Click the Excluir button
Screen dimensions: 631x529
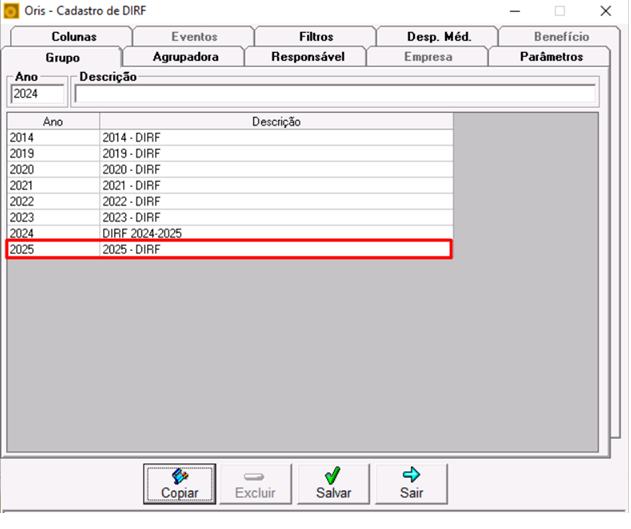pos(255,484)
